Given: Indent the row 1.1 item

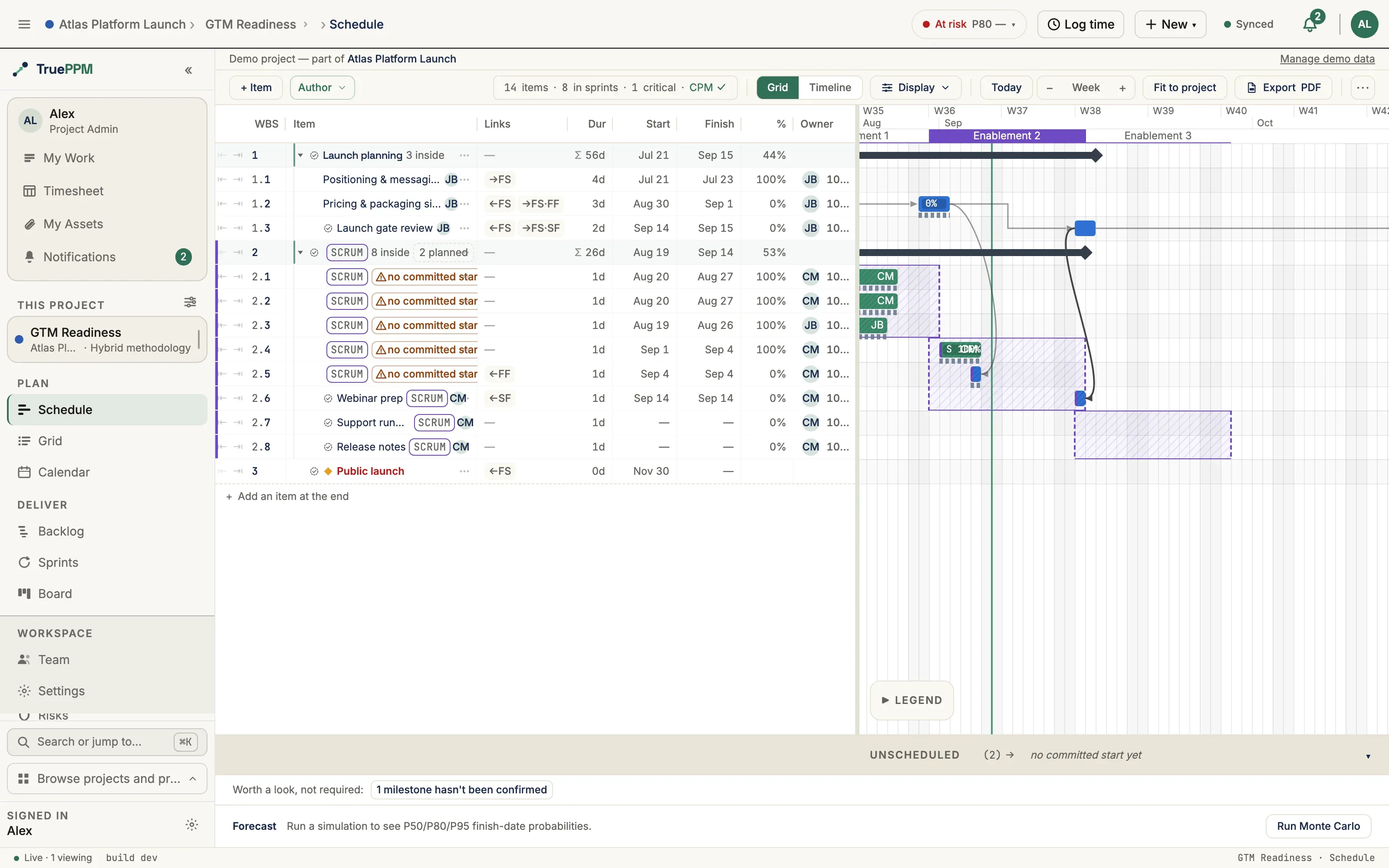Looking at the screenshot, I should [238, 180].
